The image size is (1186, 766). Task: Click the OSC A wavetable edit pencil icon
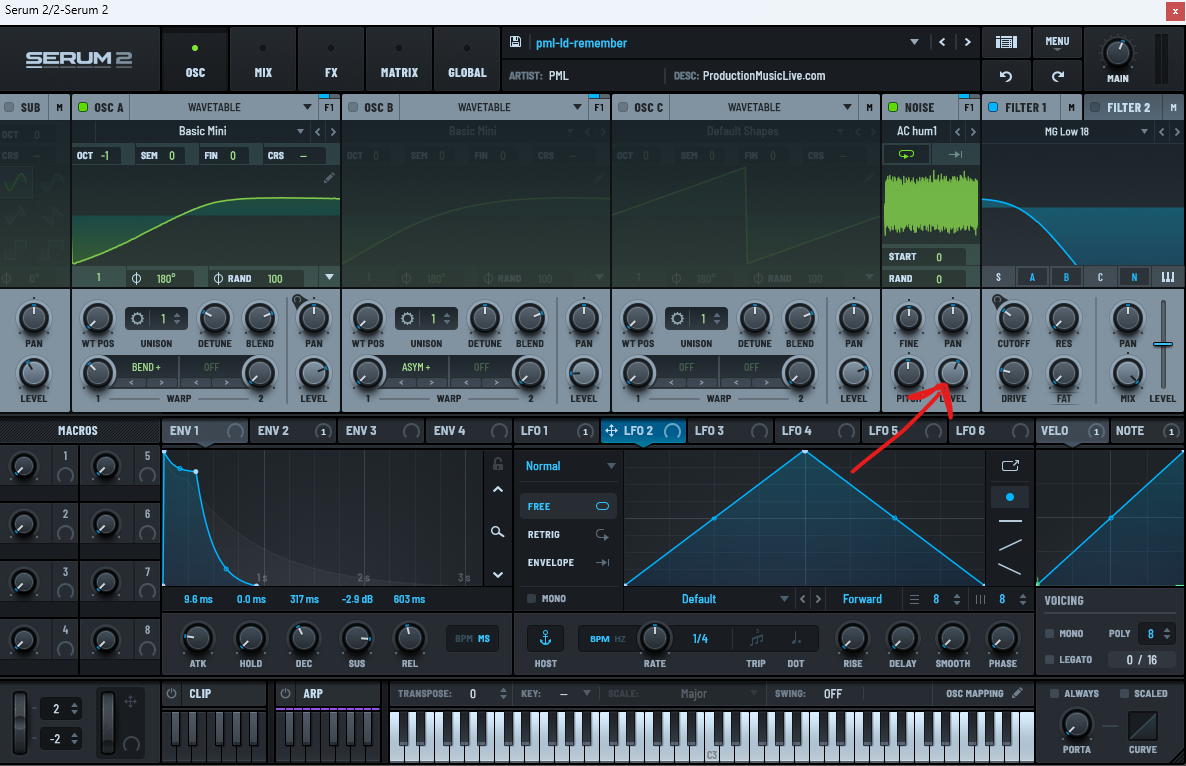pos(329,178)
